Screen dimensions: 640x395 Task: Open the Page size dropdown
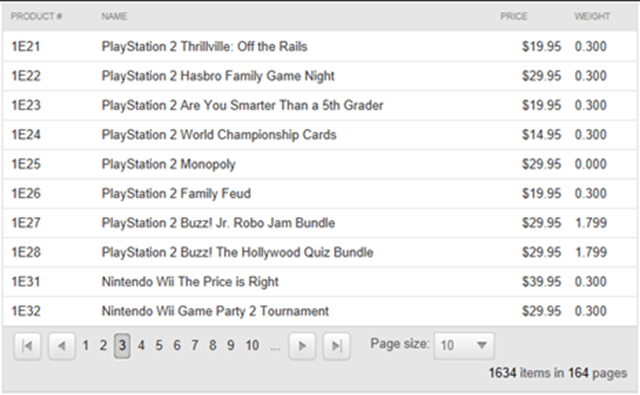click(x=464, y=346)
